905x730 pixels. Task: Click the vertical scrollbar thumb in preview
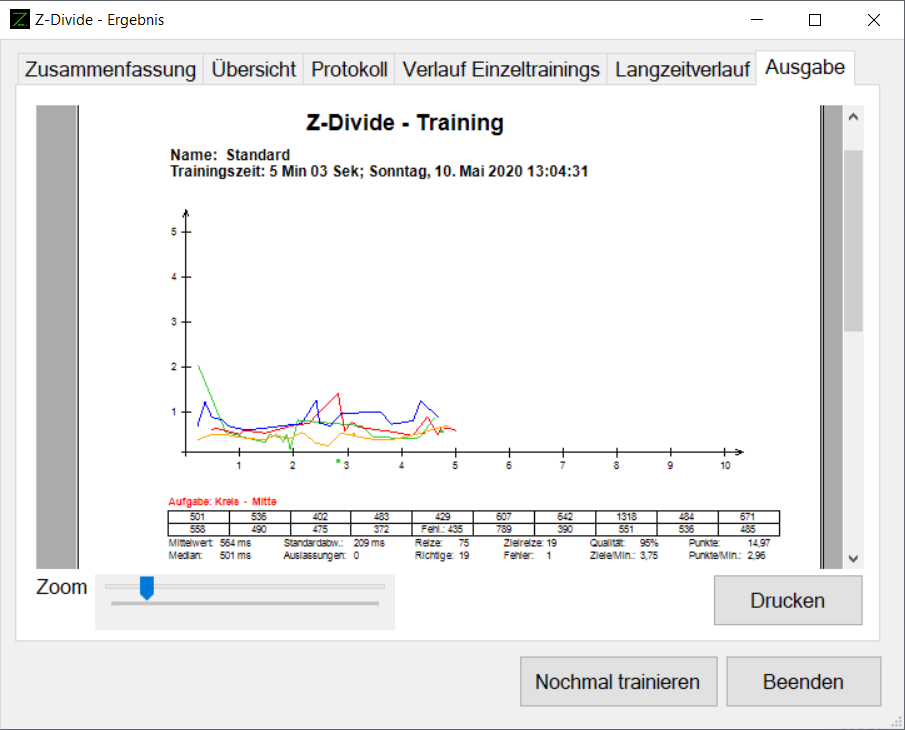pyautogui.click(x=853, y=240)
